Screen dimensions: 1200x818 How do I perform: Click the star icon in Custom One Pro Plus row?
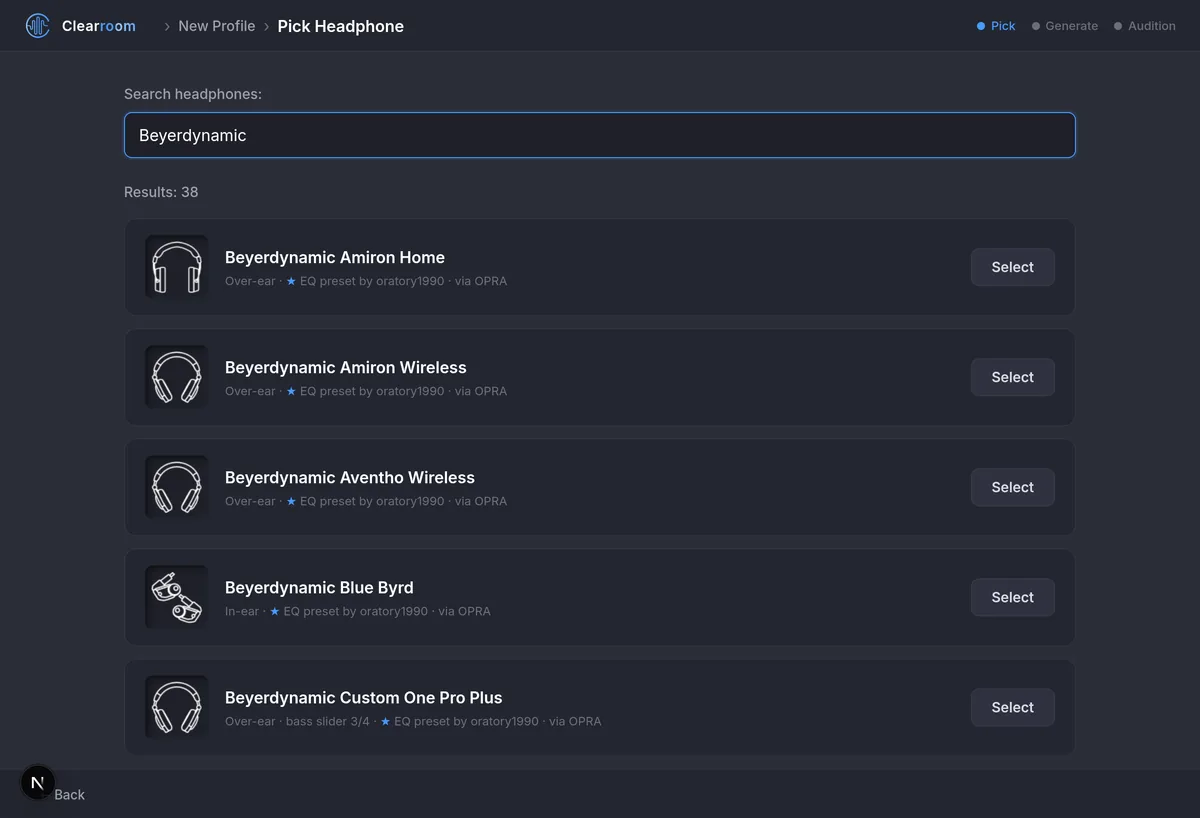pos(386,721)
